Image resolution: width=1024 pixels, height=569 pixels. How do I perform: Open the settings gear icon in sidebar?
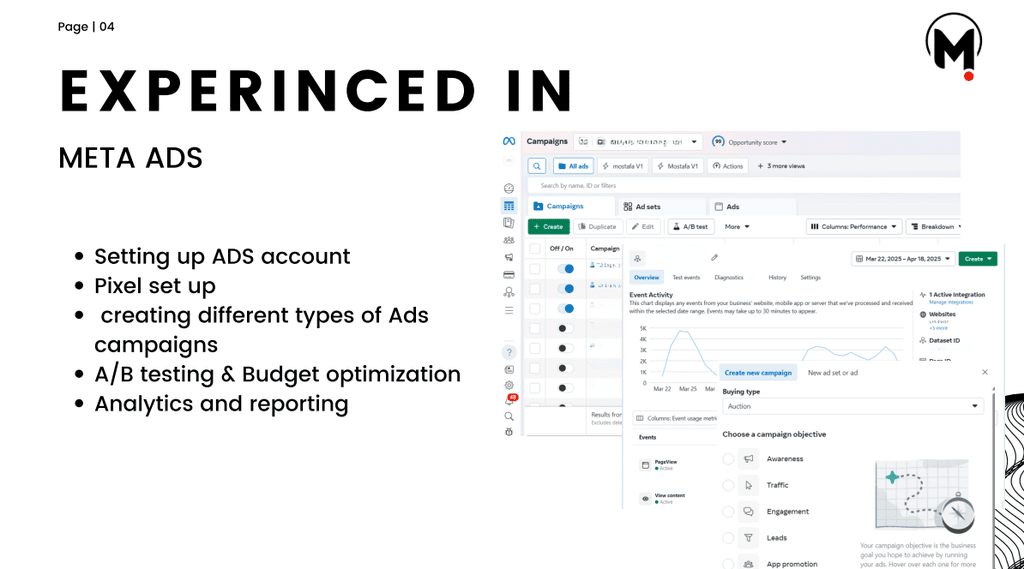point(509,385)
